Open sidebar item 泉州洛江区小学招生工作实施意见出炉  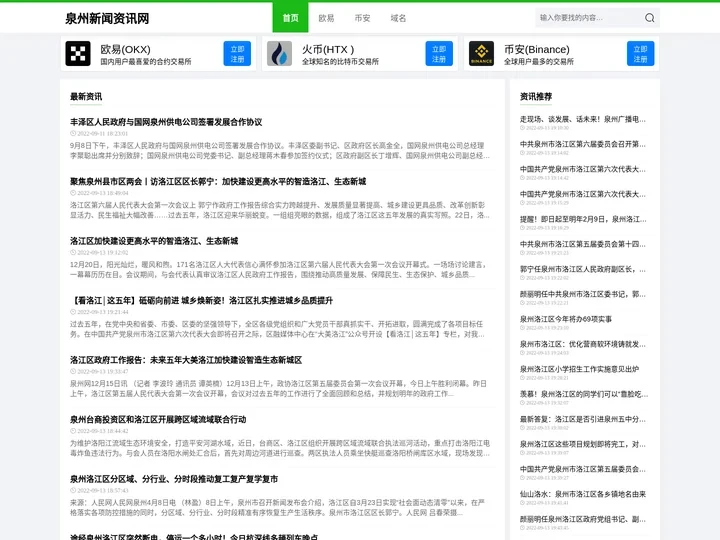coord(579,369)
